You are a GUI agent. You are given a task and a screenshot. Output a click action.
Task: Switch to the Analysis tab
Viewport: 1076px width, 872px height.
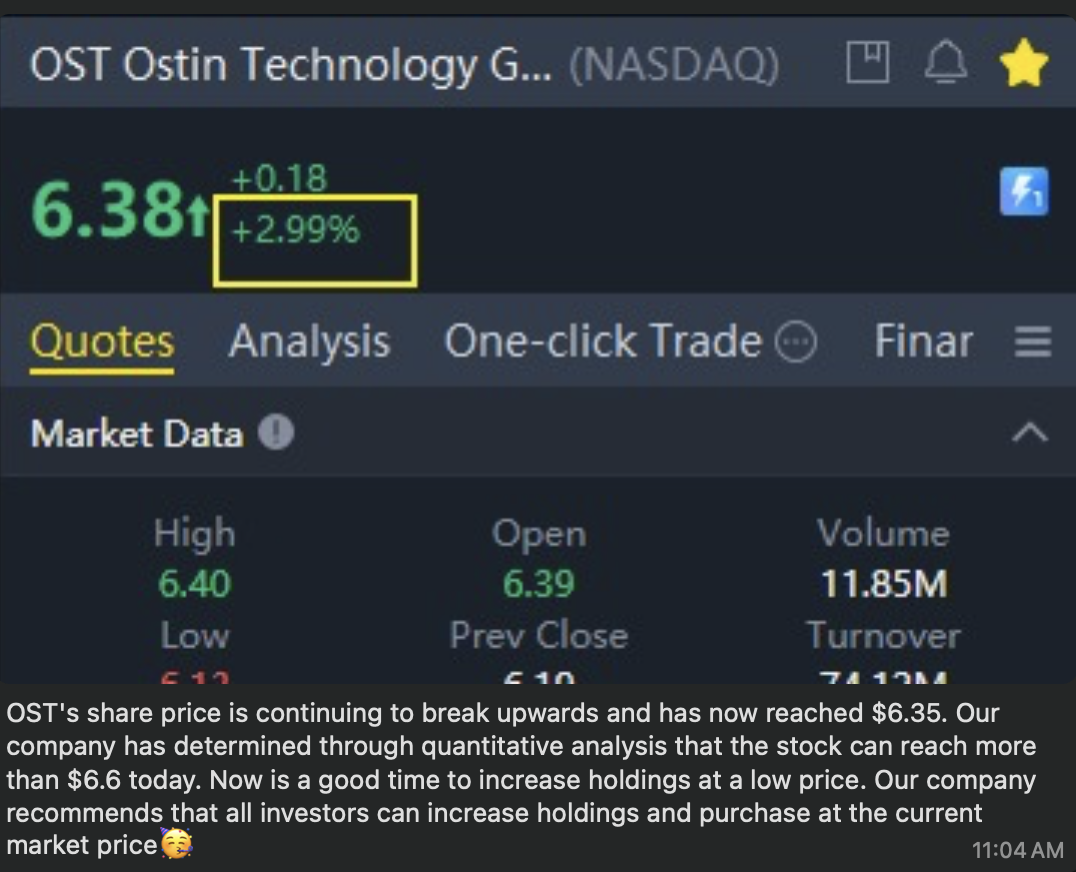(309, 341)
